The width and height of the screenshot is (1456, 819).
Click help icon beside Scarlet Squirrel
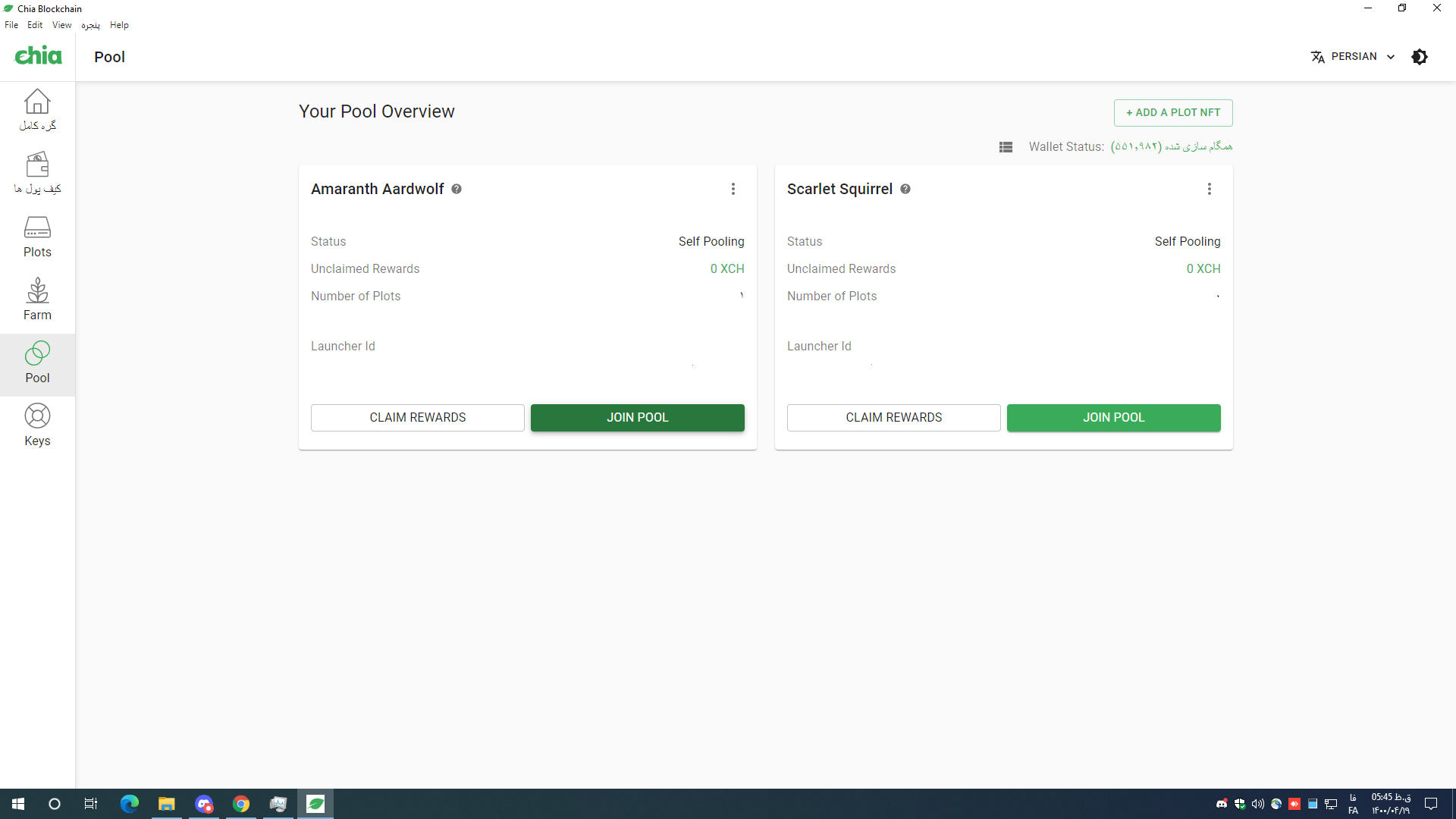coord(905,189)
